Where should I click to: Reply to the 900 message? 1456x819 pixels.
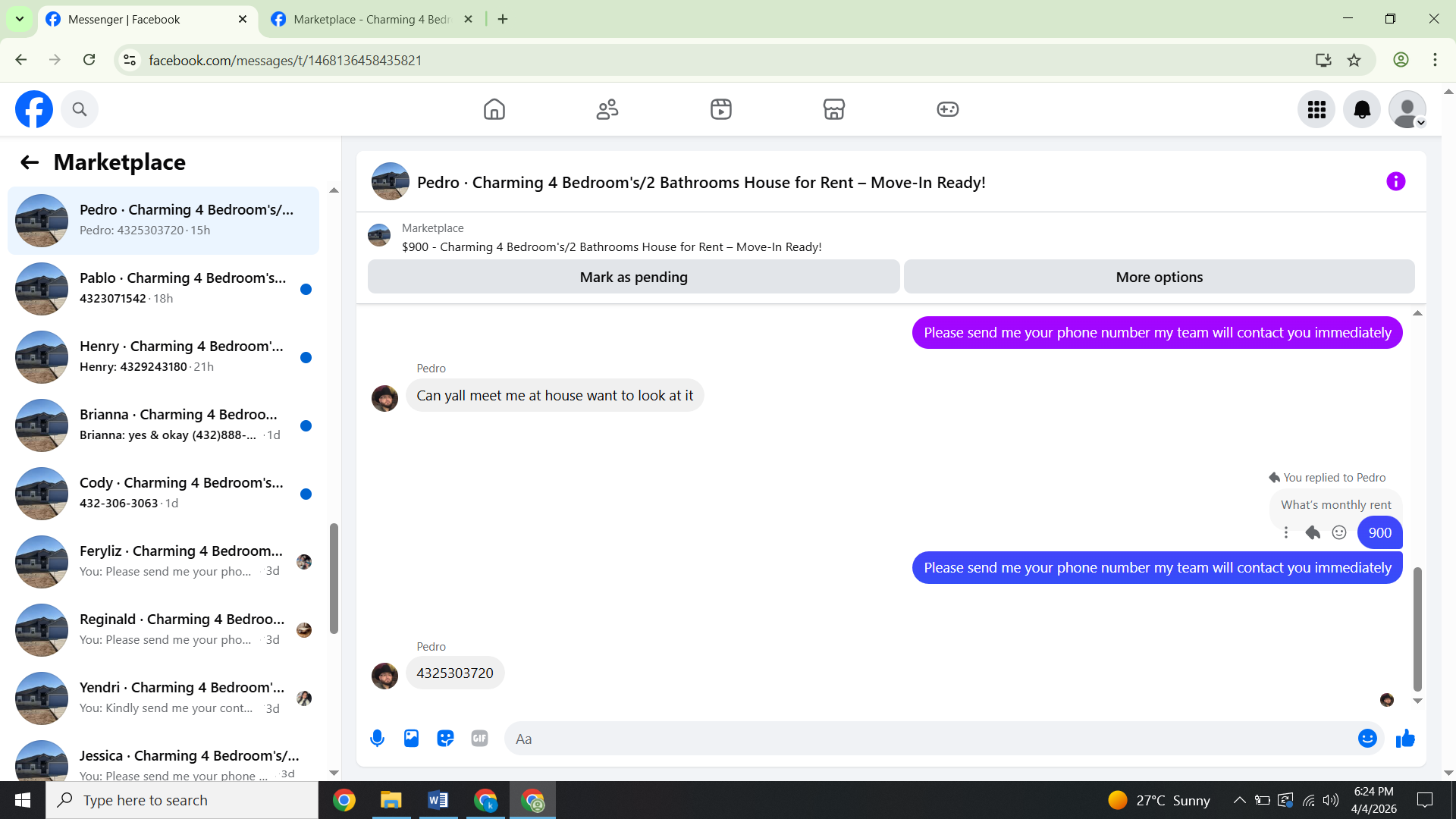(x=1313, y=533)
